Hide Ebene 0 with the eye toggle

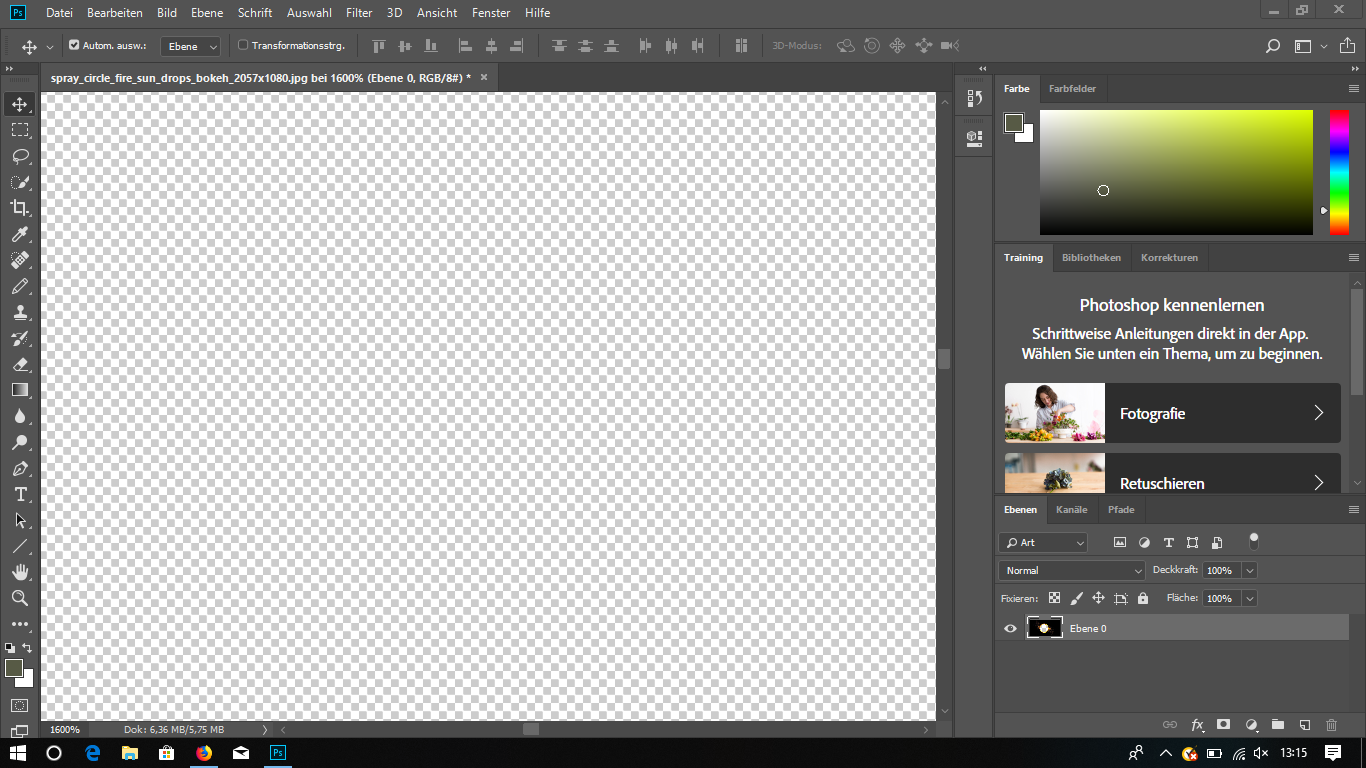(x=1010, y=628)
